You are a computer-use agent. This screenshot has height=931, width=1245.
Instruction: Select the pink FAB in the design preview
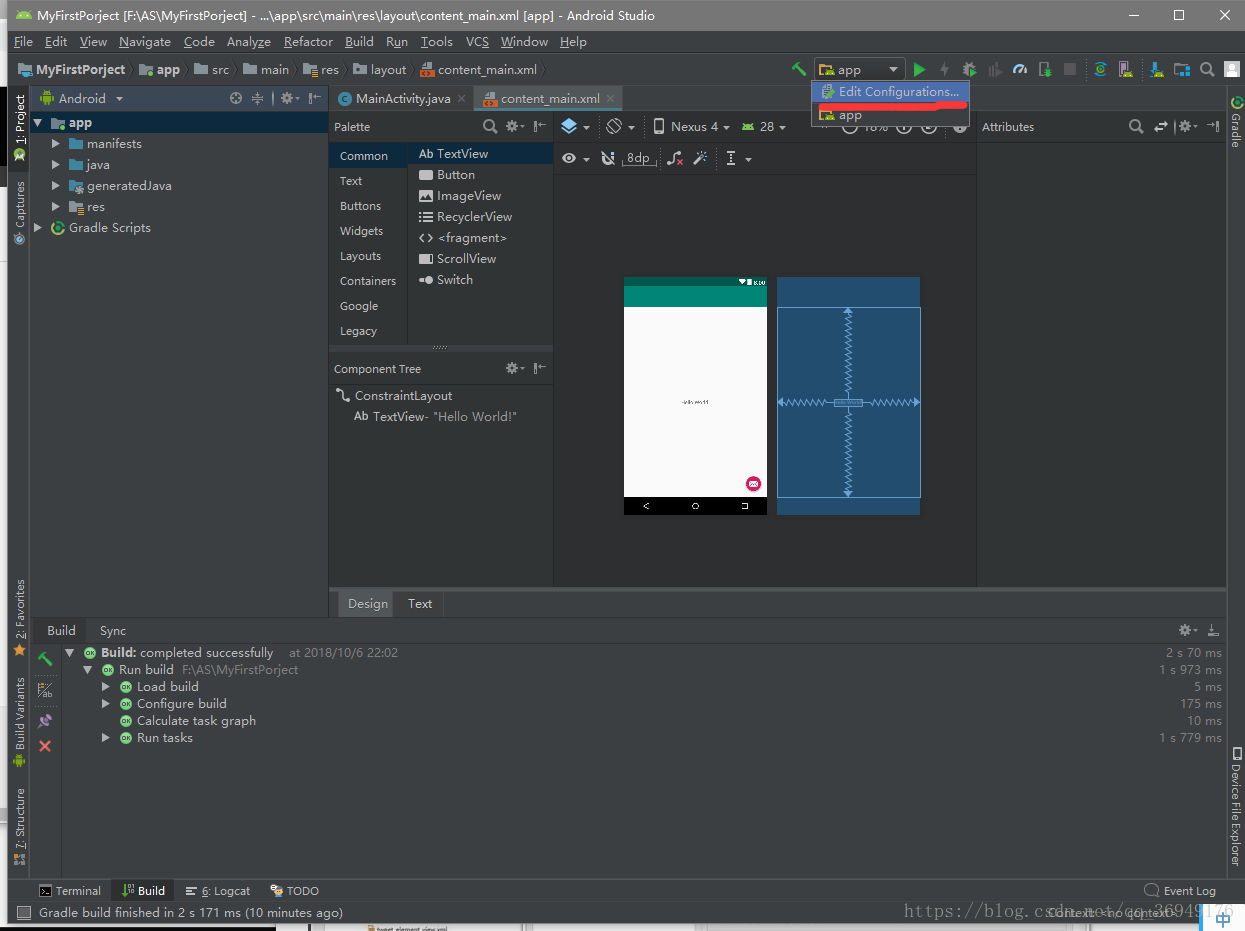753,484
